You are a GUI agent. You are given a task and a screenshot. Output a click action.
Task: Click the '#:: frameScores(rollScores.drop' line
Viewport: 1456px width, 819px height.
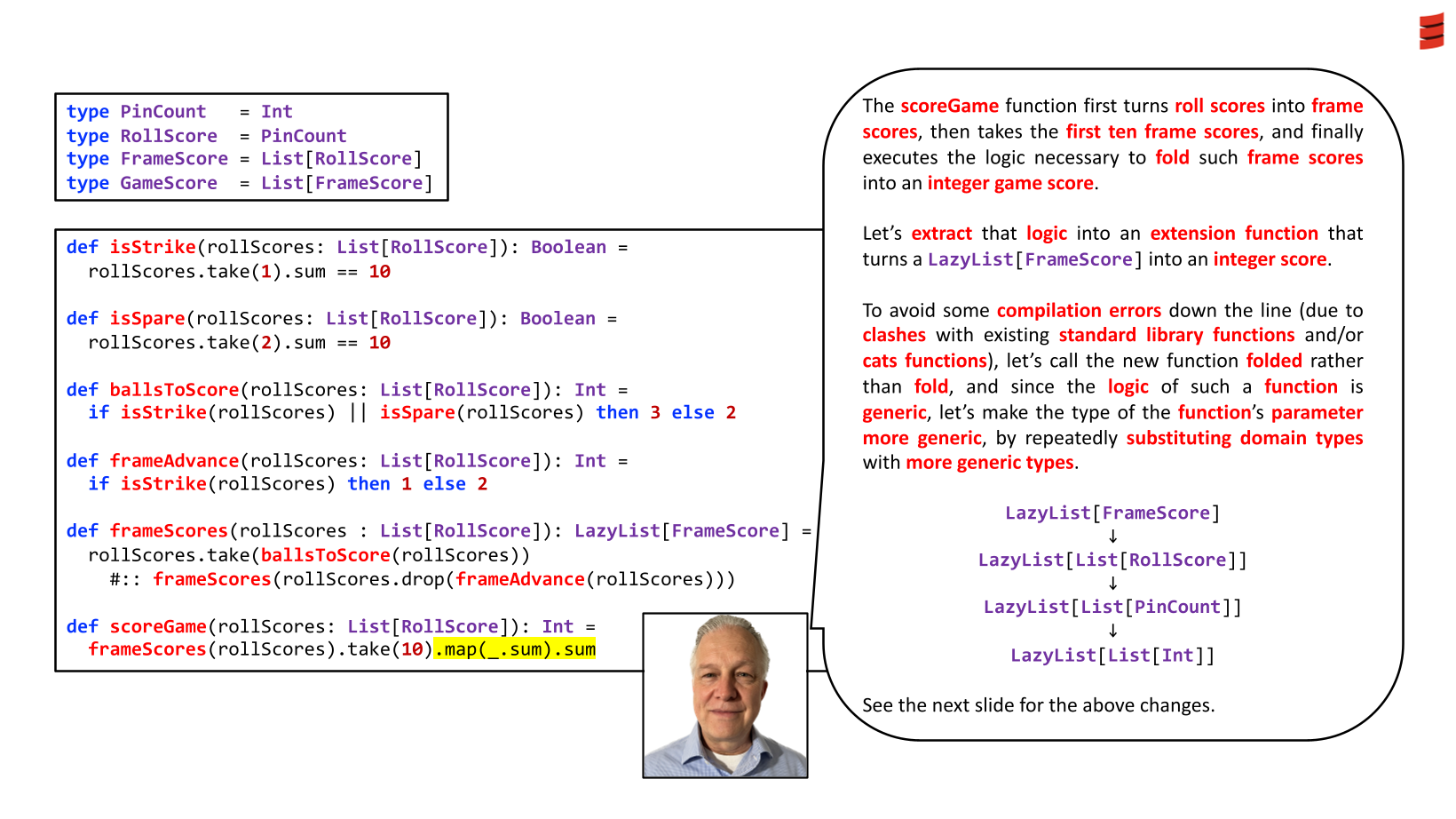pos(423,579)
